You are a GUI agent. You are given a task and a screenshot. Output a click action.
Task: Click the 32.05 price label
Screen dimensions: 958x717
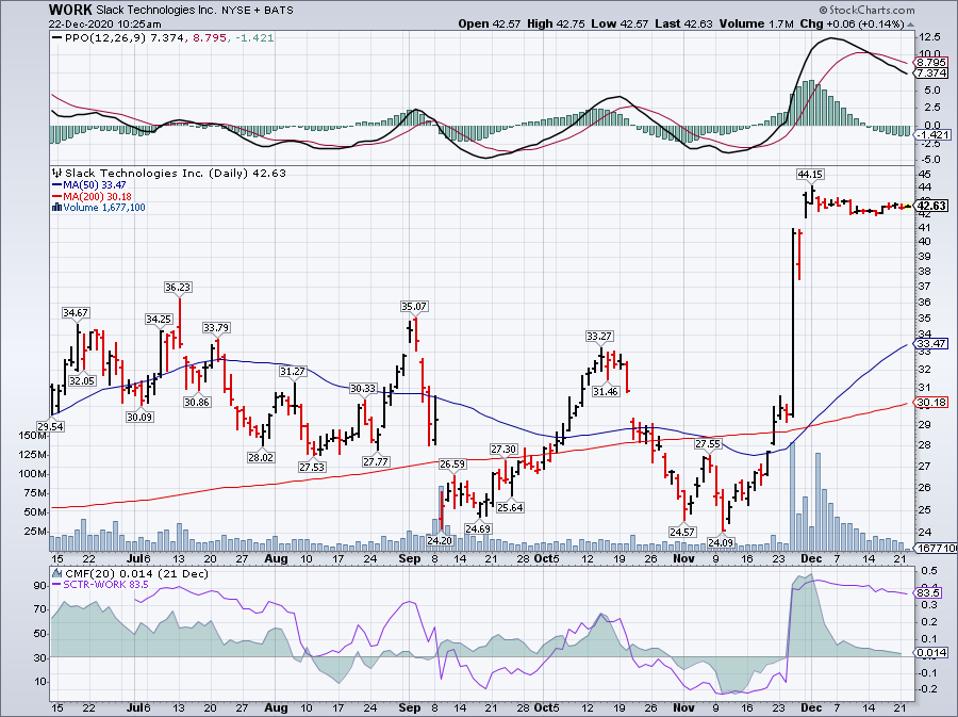tap(82, 380)
